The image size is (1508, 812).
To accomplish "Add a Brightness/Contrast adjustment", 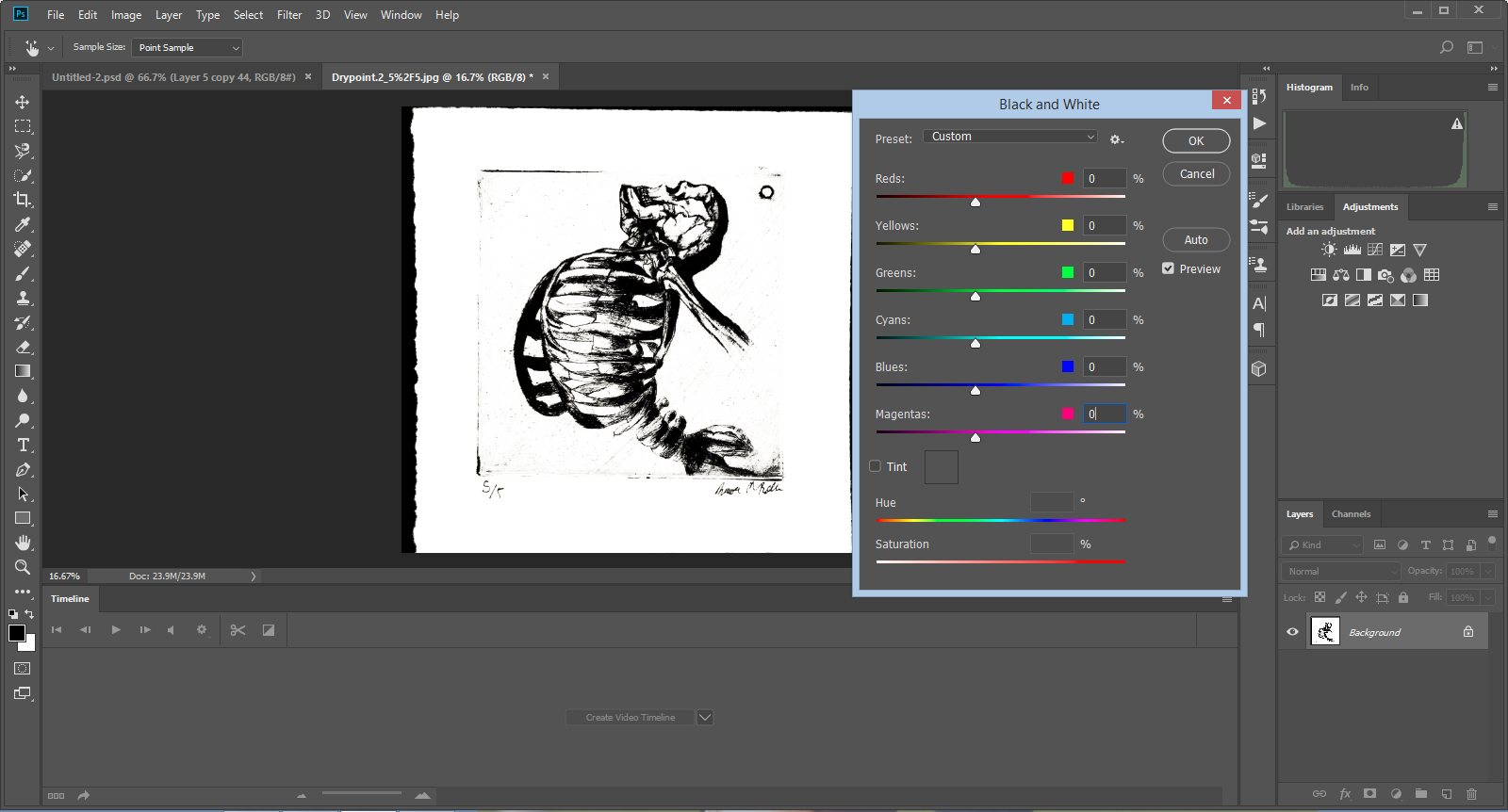I will [x=1329, y=250].
